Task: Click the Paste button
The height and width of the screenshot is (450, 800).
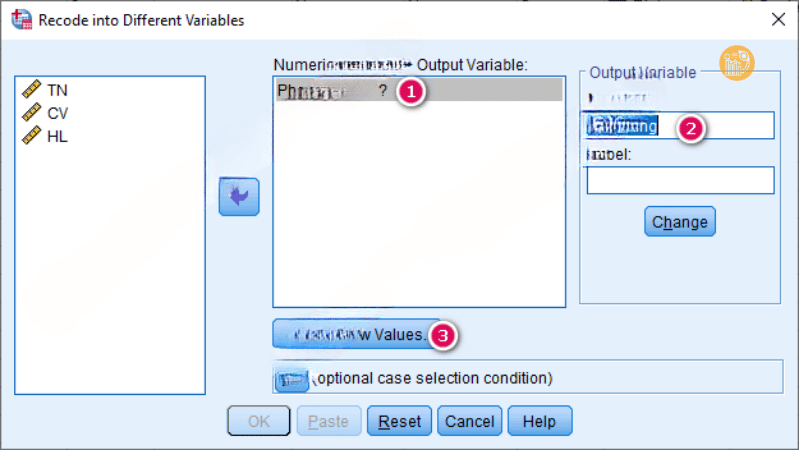Action: [329, 421]
